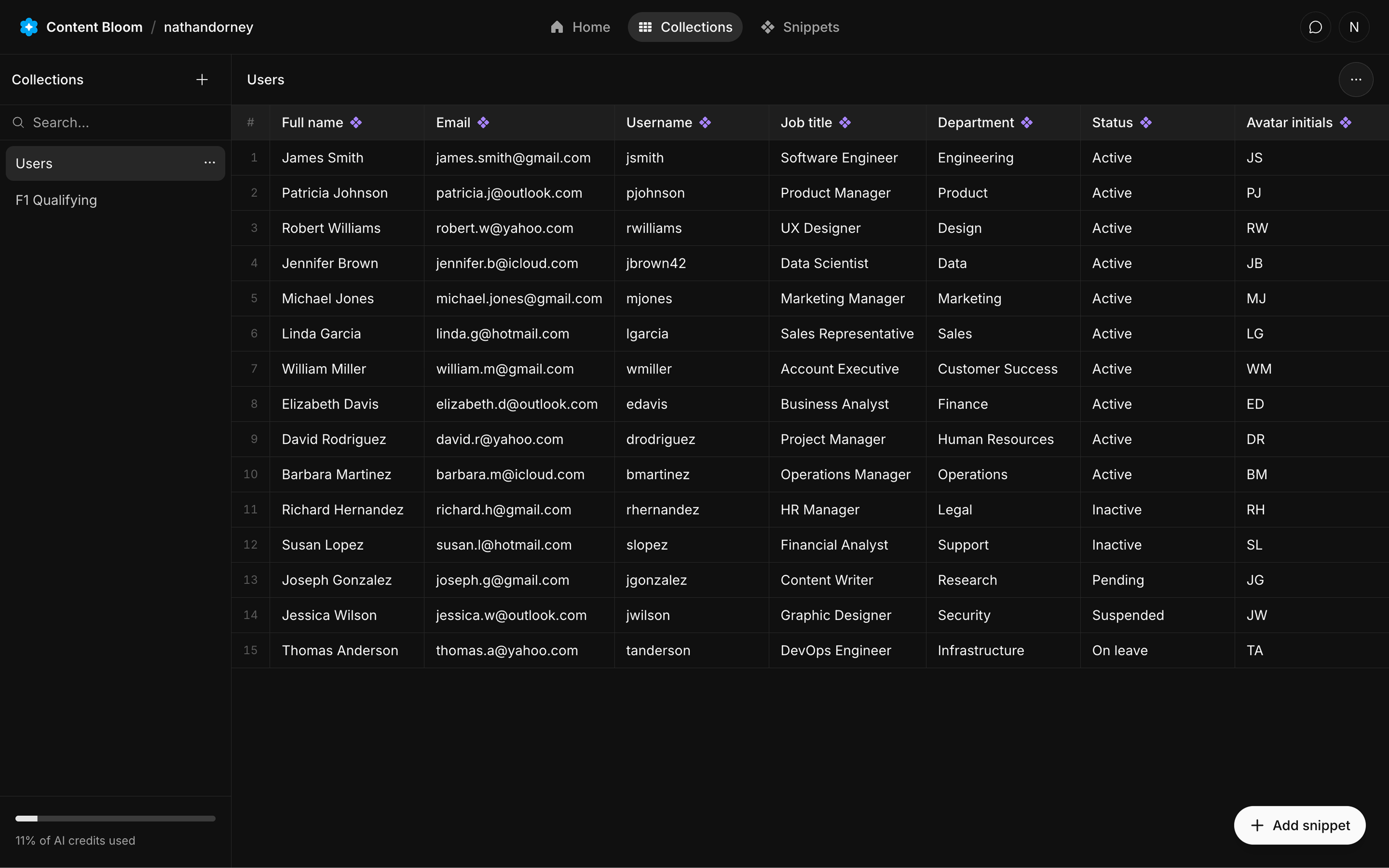Click the Content Bloom logo icon

point(29,27)
